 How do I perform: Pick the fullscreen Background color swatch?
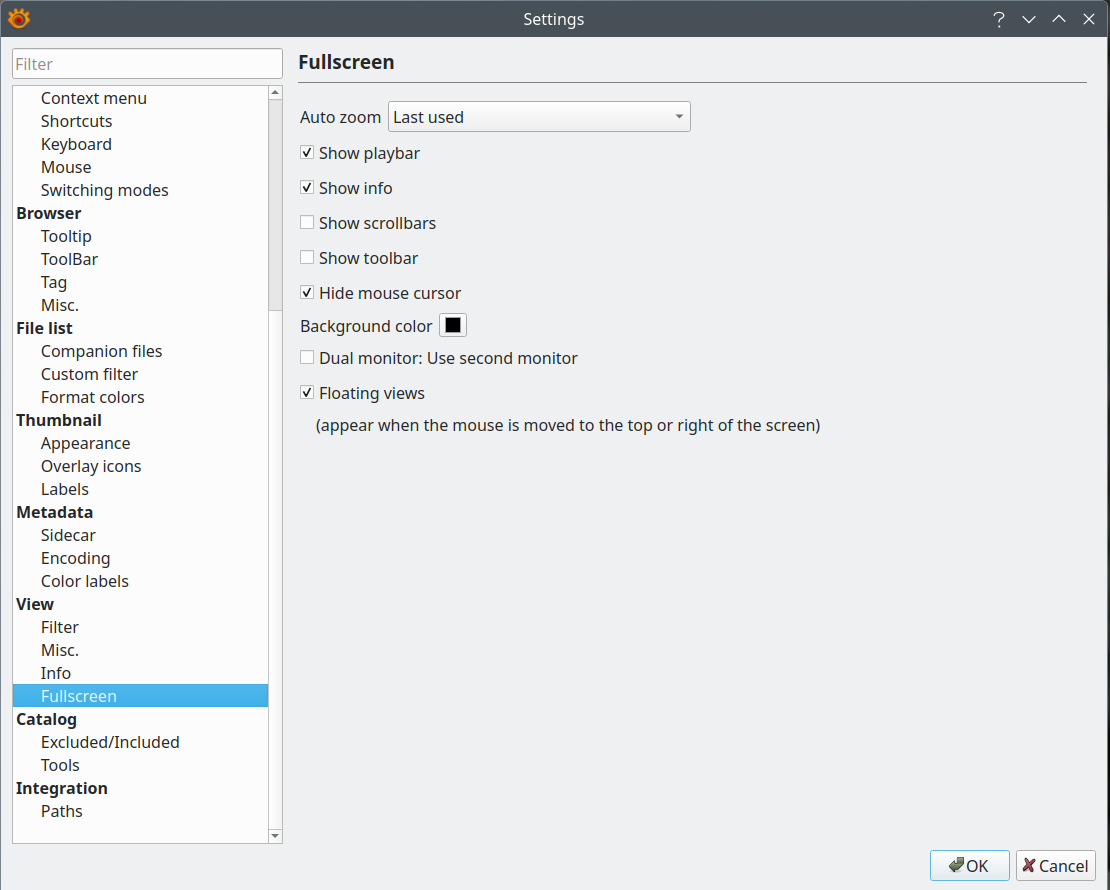coord(453,326)
